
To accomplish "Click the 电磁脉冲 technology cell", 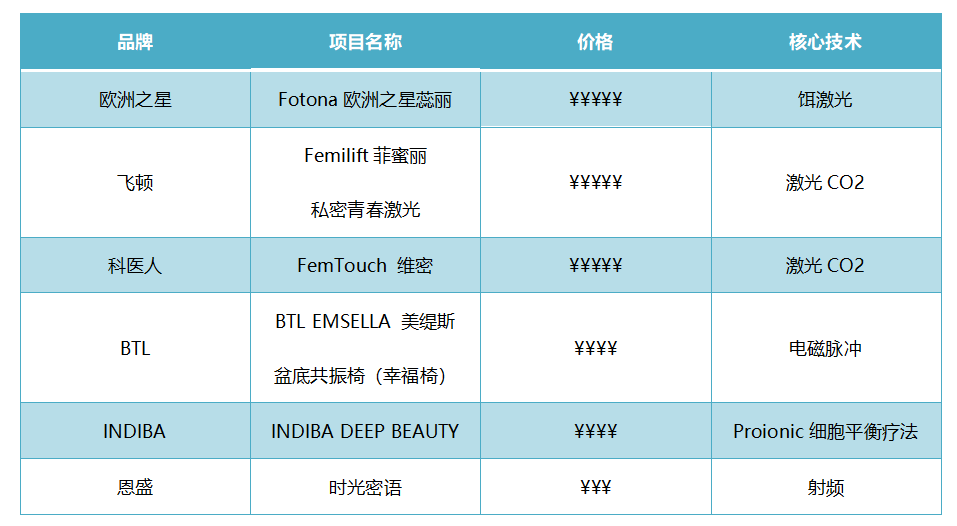I will [826, 348].
